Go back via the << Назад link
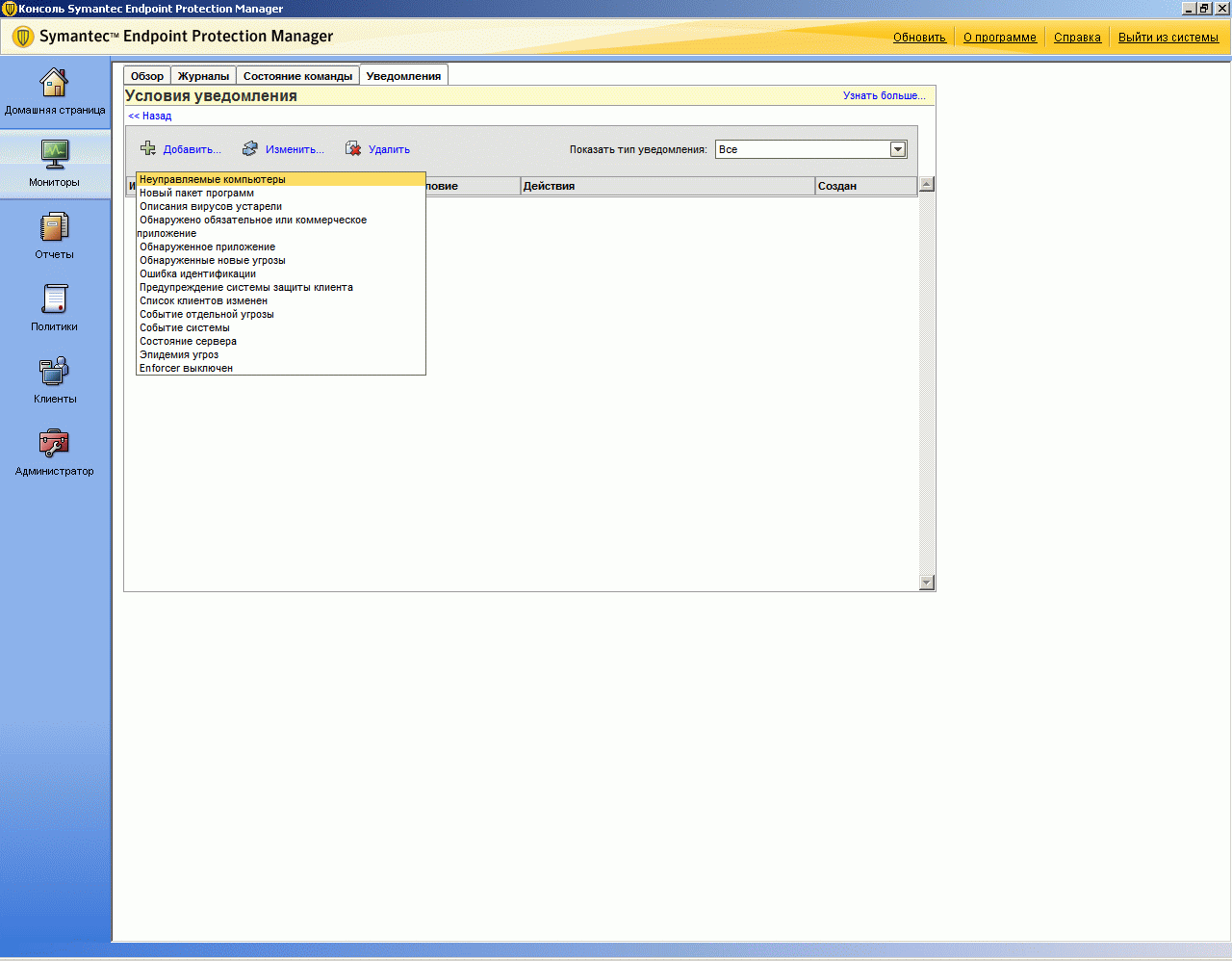Screen dimensions: 1232x961 tap(150, 116)
